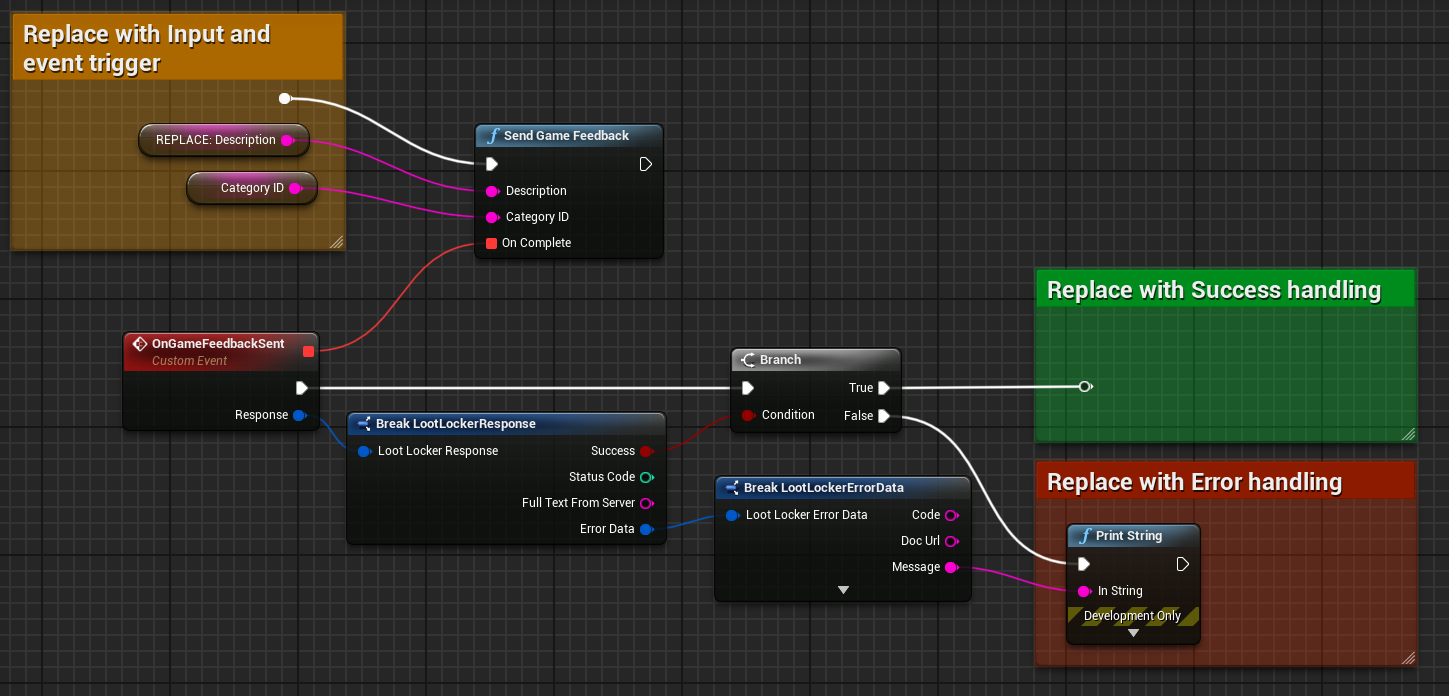This screenshot has width=1449, height=696.
Task: Select the REPLACE: Description variable node
Action: tap(216, 140)
